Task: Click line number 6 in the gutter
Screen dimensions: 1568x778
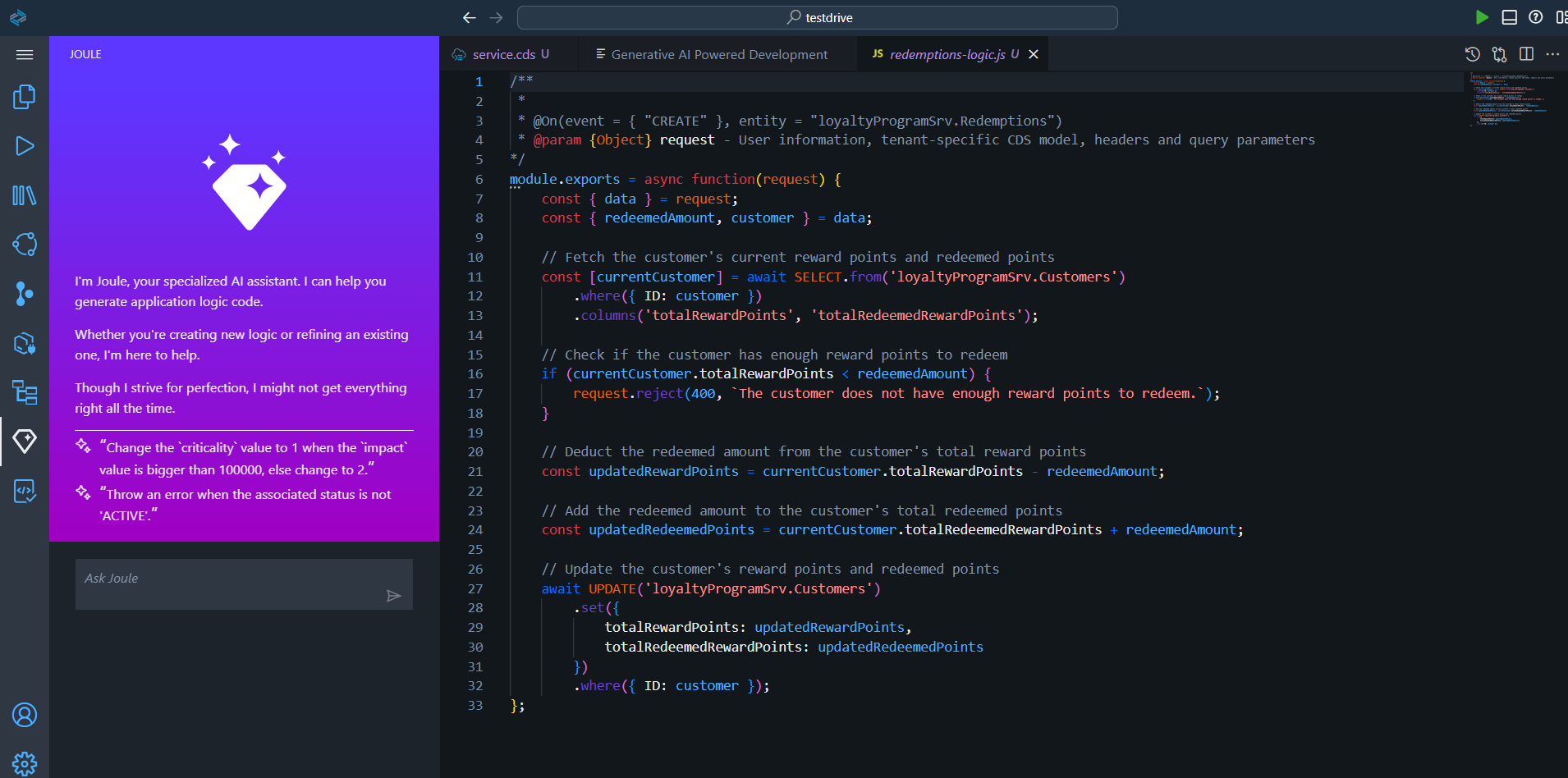Action: point(479,179)
